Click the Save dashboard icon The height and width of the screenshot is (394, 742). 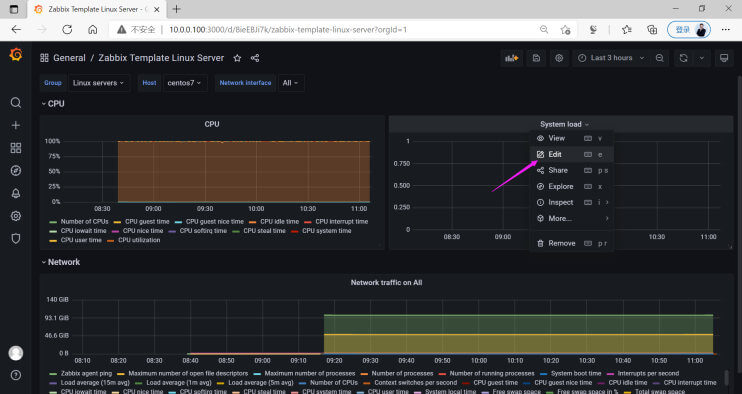coord(536,58)
